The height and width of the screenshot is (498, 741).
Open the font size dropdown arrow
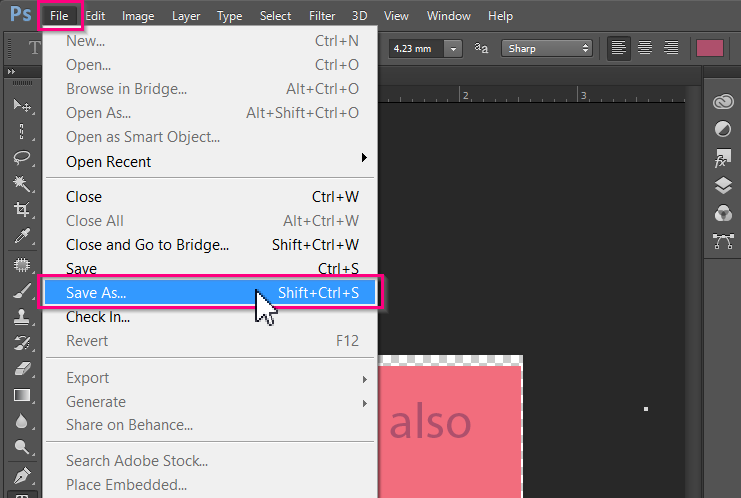tap(453, 49)
